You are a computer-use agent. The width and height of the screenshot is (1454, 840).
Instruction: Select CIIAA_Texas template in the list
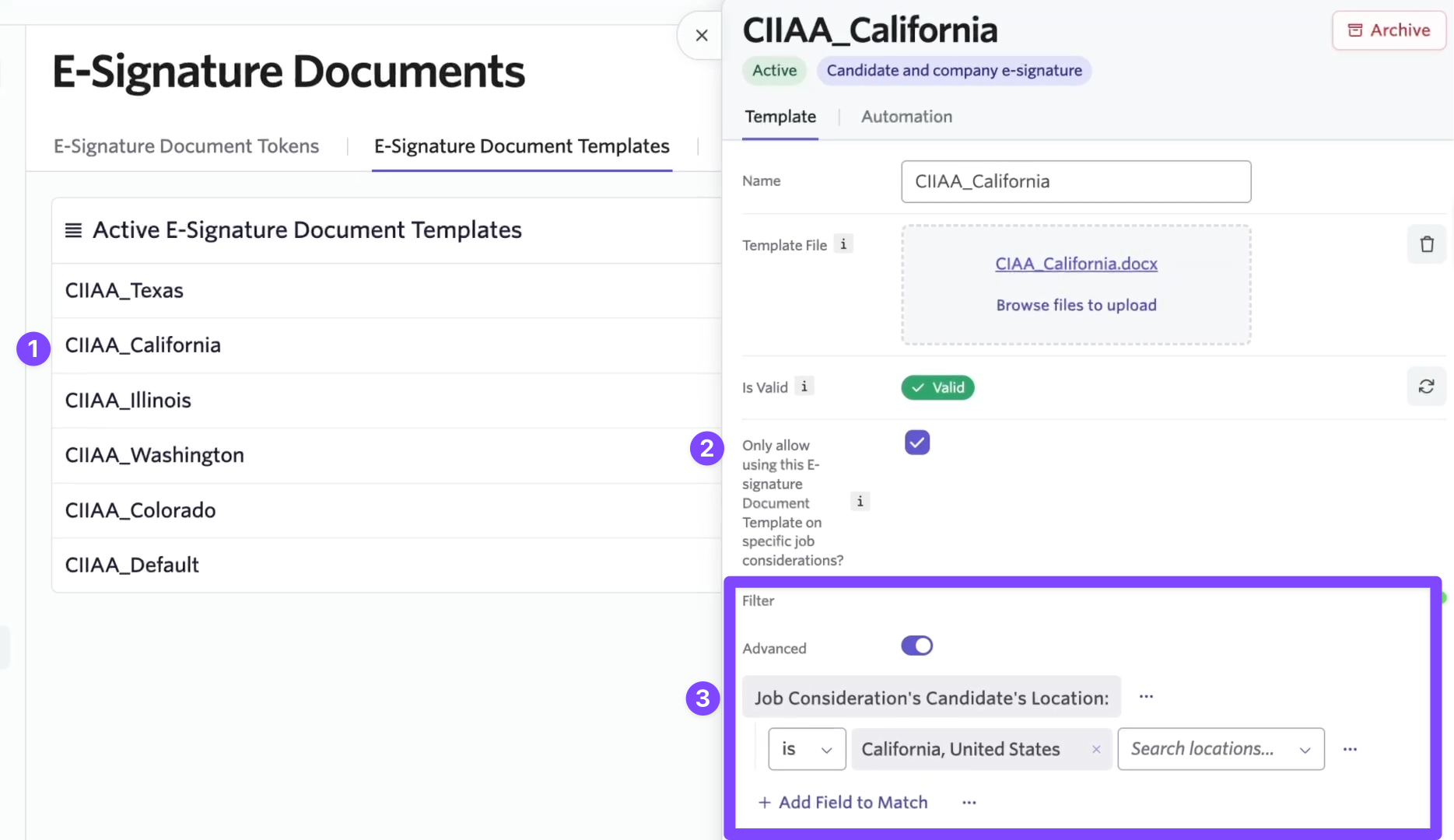pyautogui.click(x=124, y=291)
